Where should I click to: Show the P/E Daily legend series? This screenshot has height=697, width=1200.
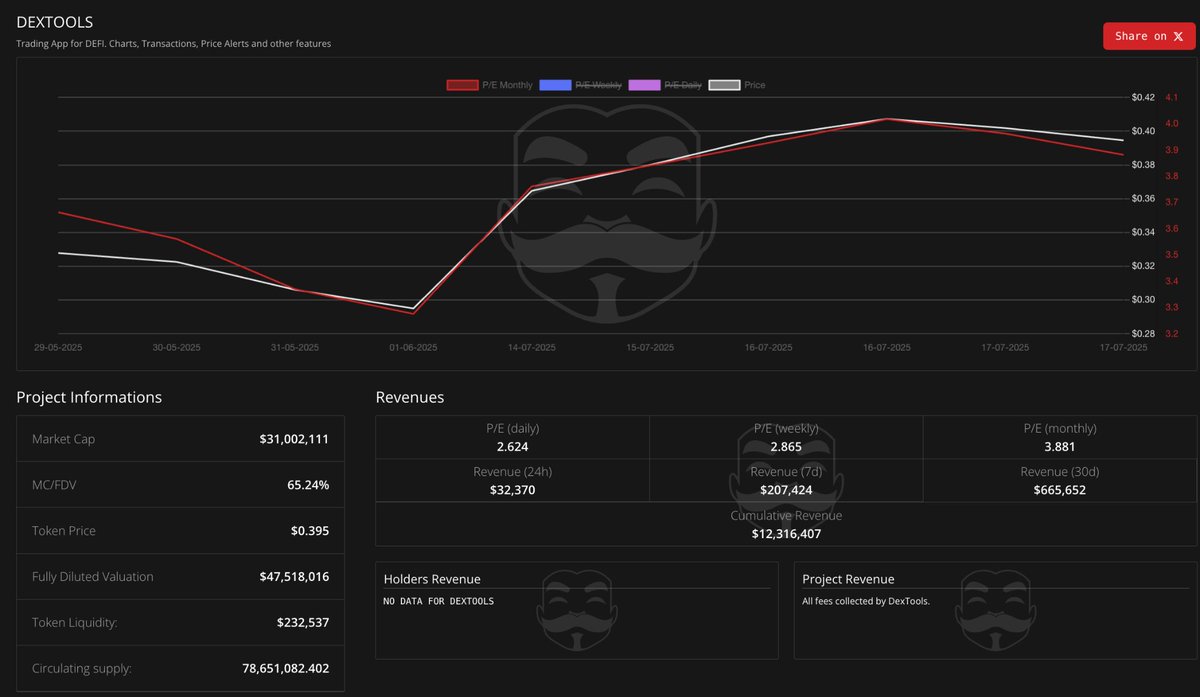pyautogui.click(x=665, y=85)
